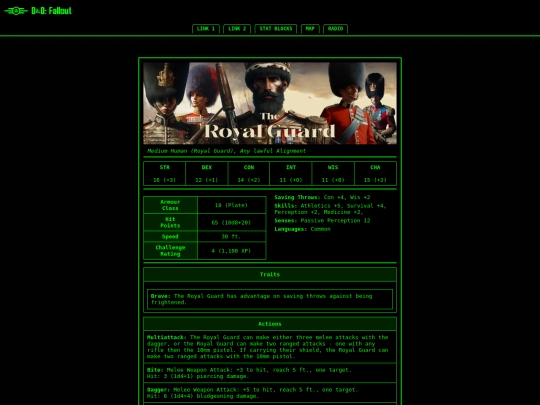Click the Speed label cell
This screenshot has width=540, height=405.
[x=170, y=237]
